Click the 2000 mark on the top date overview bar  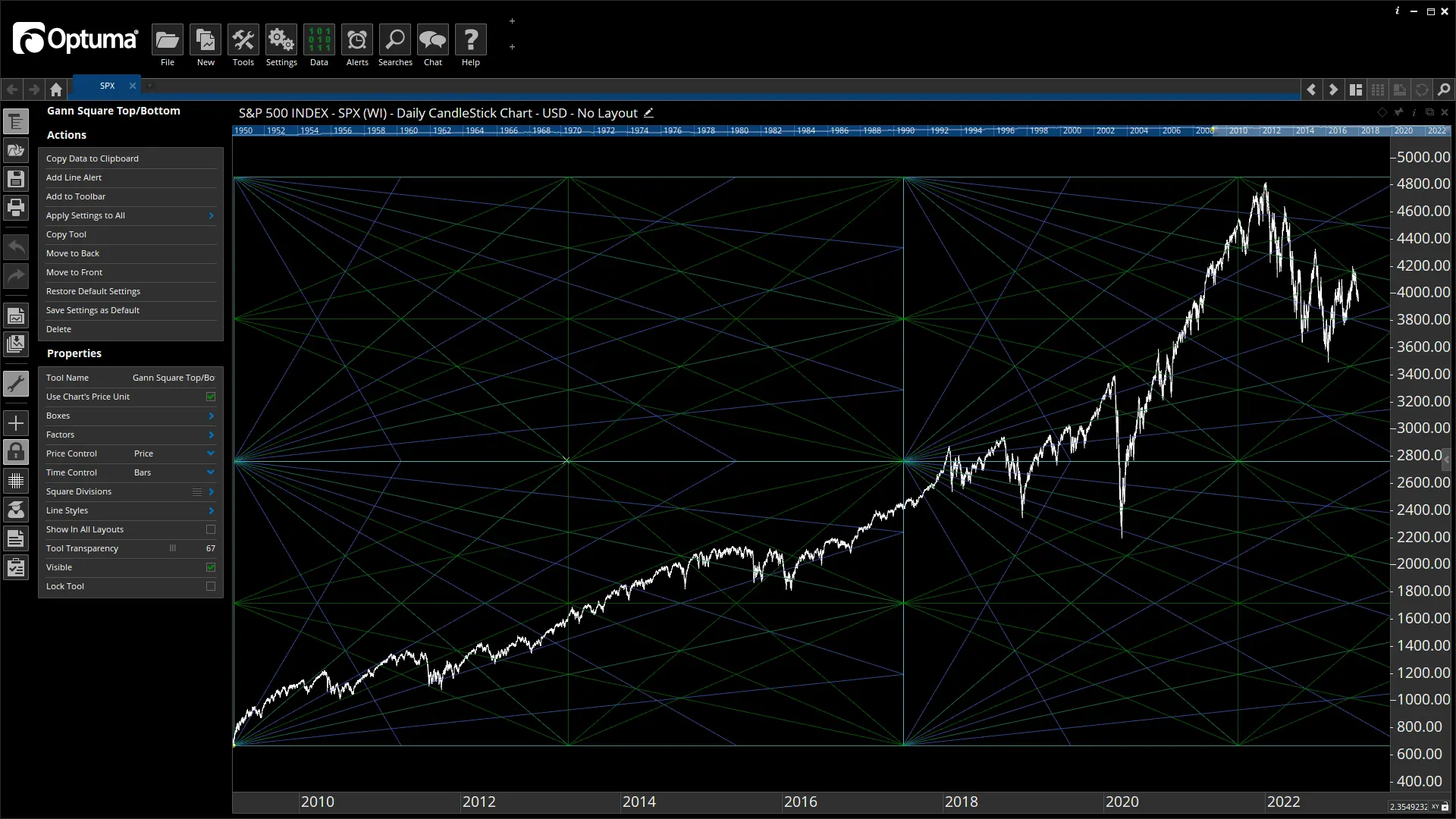click(1072, 130)
